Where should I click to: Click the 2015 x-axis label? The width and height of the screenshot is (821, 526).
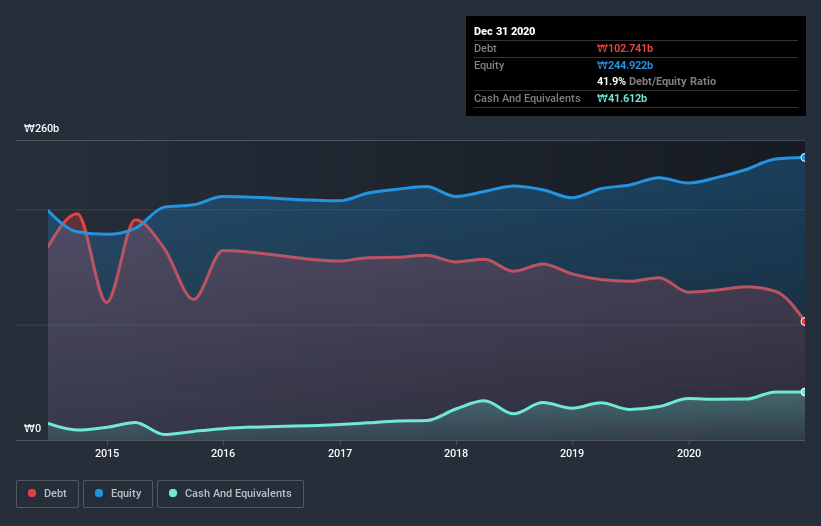click(x=107, y=453)
